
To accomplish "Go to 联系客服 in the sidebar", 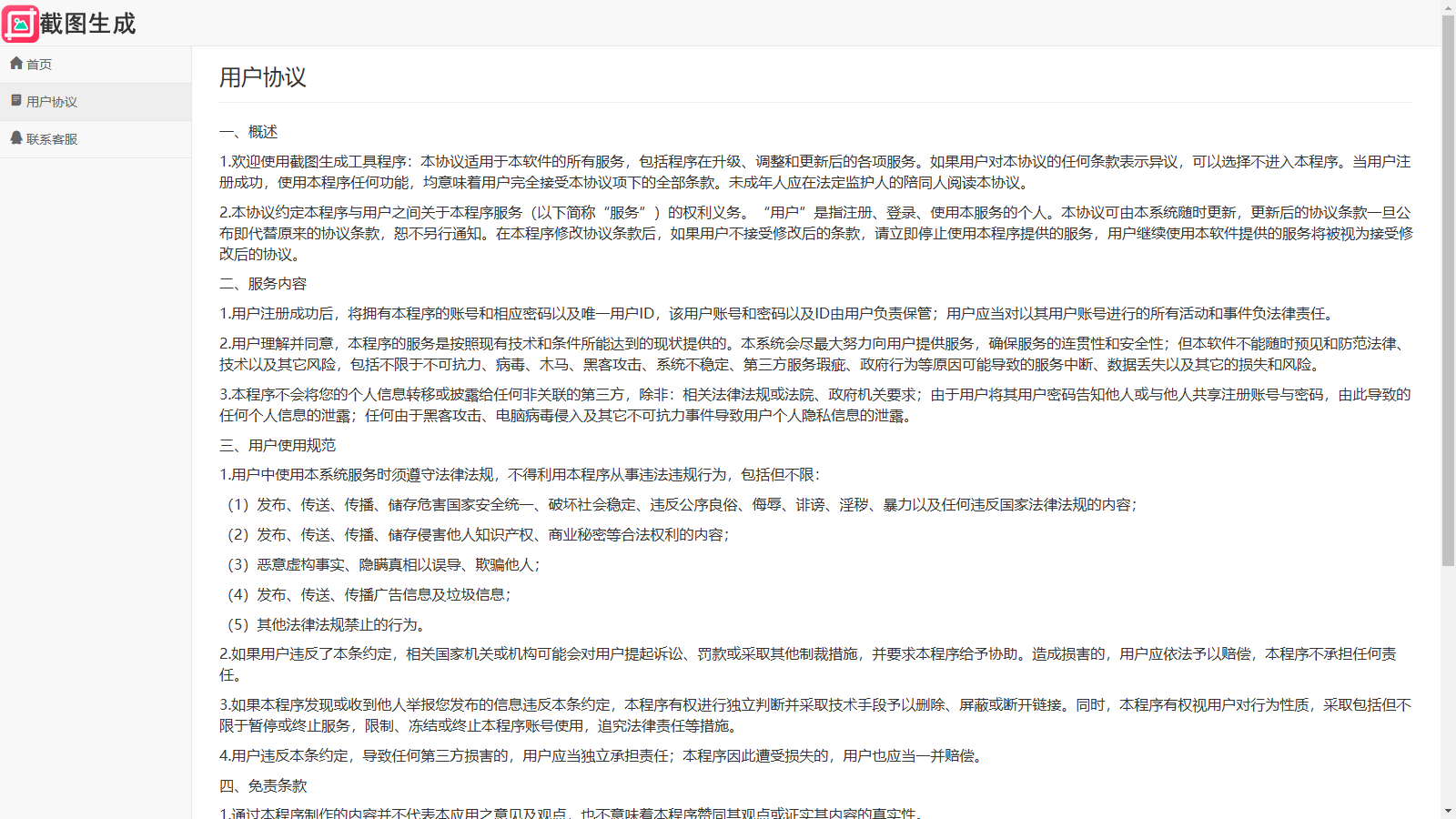I will coord(52,139).
